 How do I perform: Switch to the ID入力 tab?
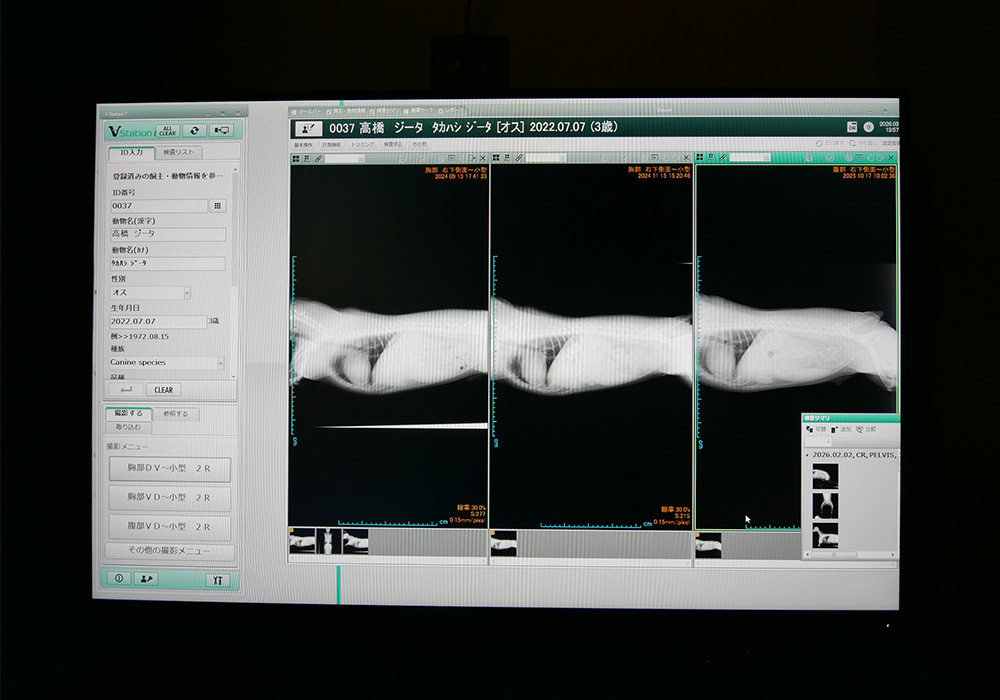tap(131, 153)
